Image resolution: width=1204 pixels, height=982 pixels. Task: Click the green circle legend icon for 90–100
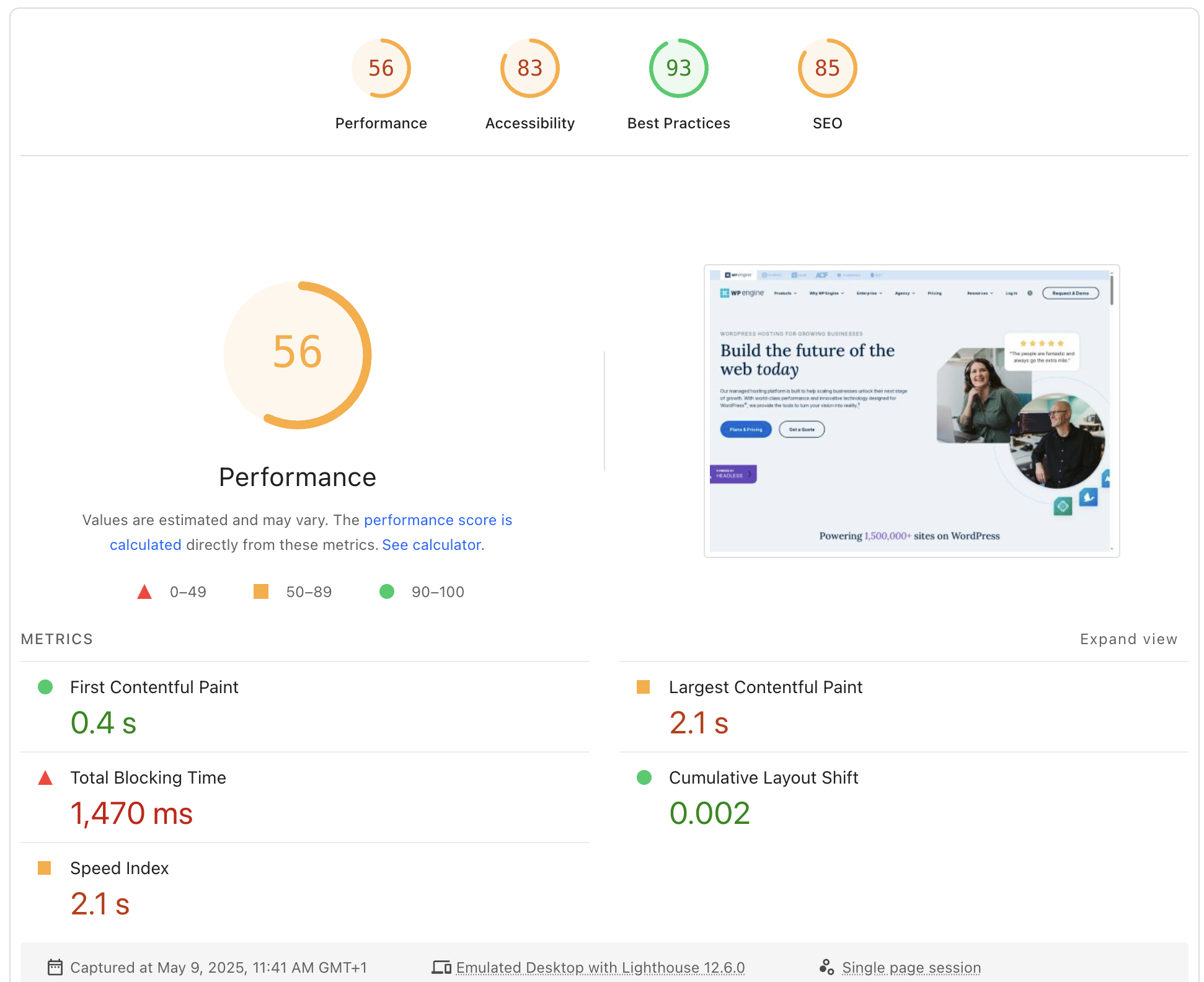pyautogui.click(x=387, y=591)
